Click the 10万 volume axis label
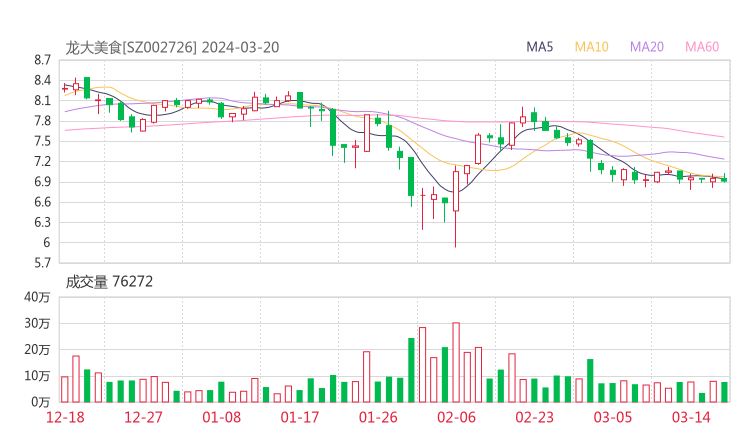The image size is (740, 440). [x=37, y=376]
